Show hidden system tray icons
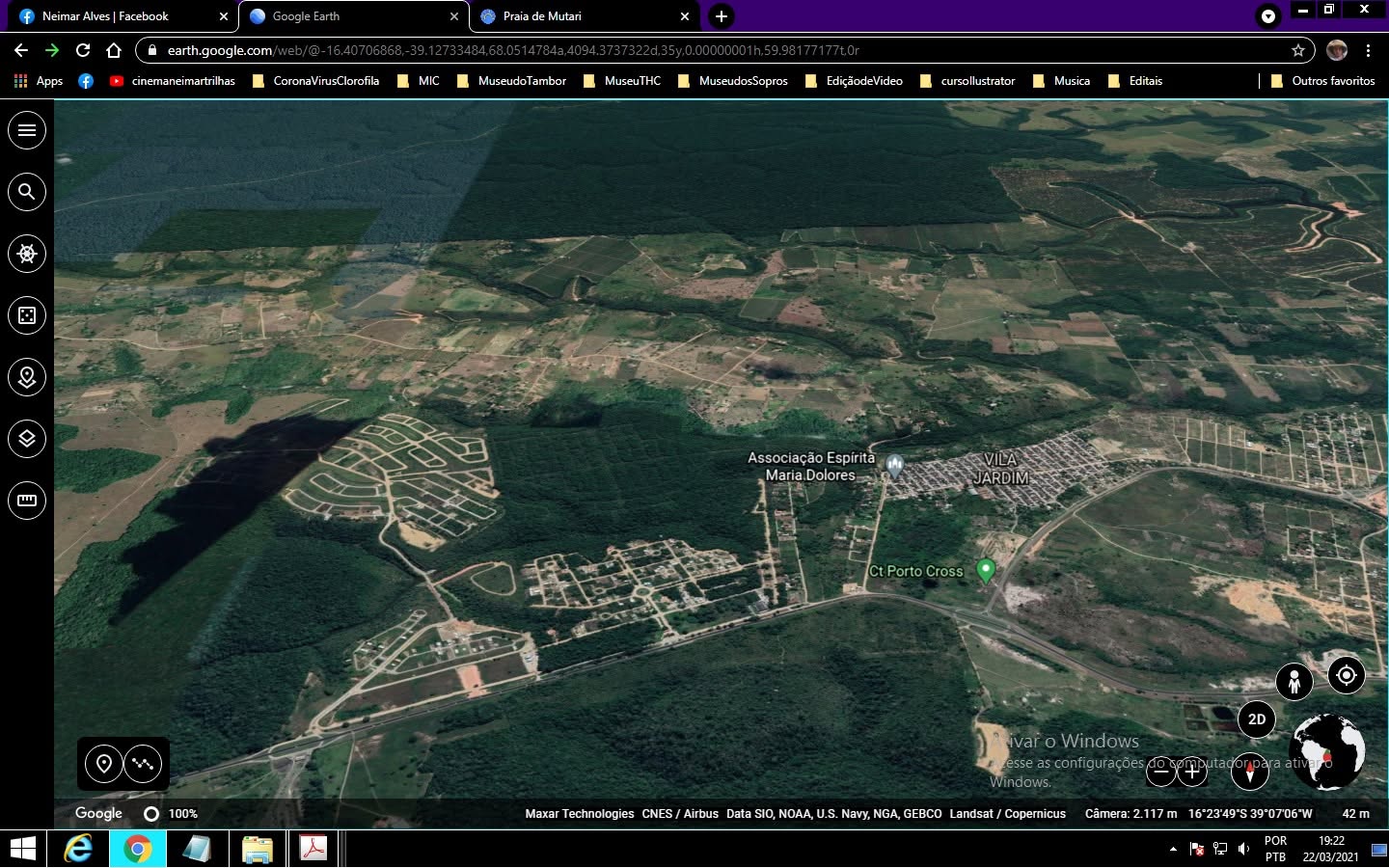 (1173, 850)
